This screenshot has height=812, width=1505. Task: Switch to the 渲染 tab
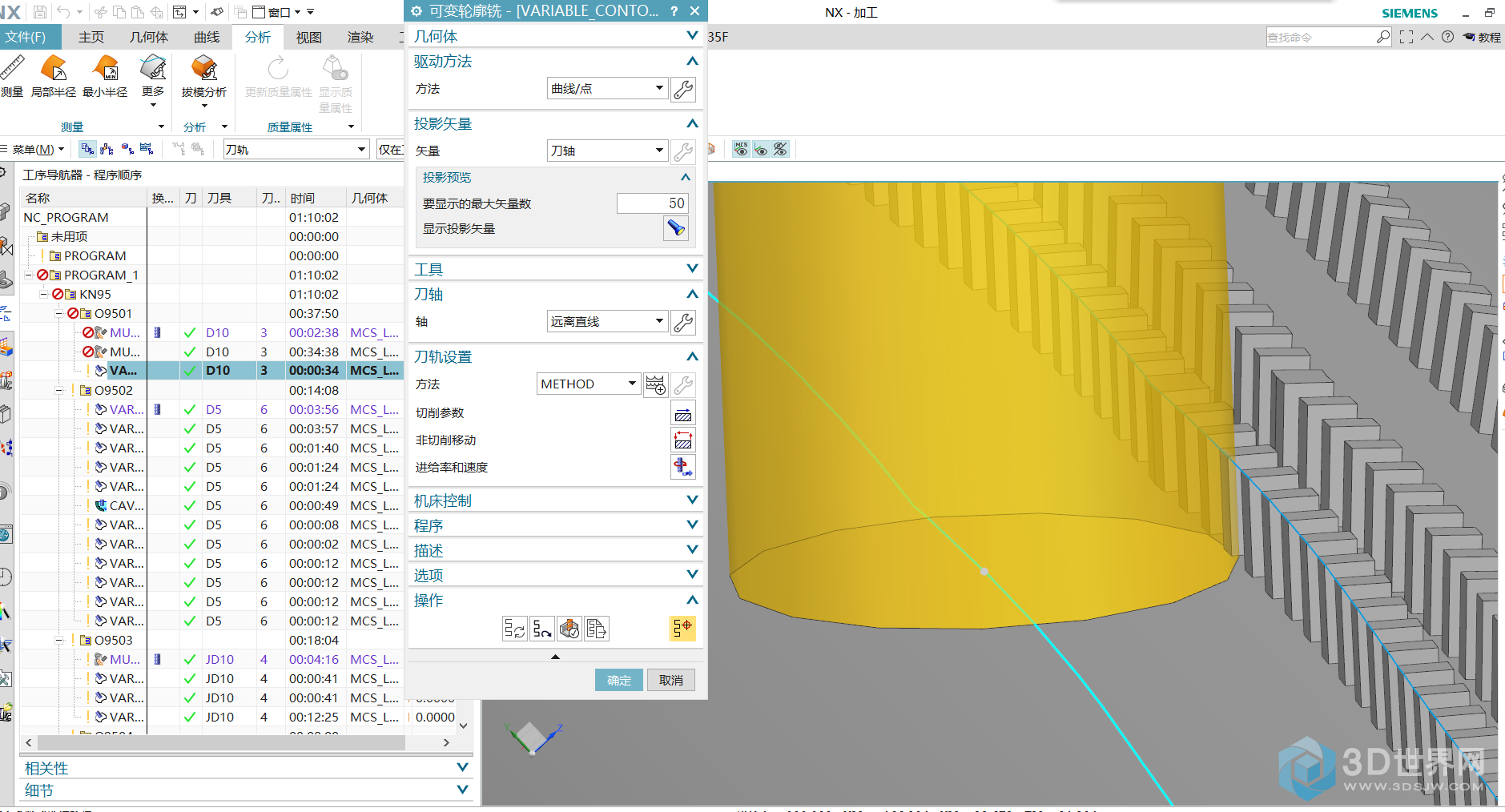360,37
